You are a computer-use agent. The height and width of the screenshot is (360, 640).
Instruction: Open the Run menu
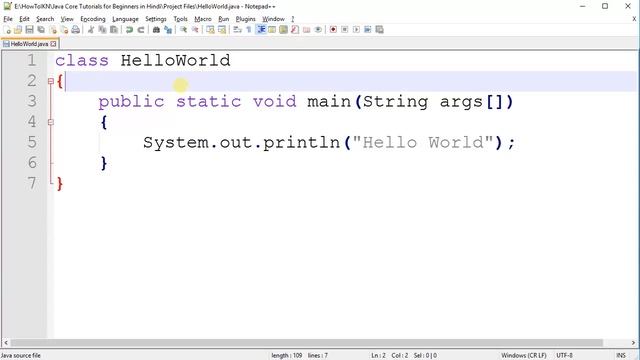click(224, 19)
